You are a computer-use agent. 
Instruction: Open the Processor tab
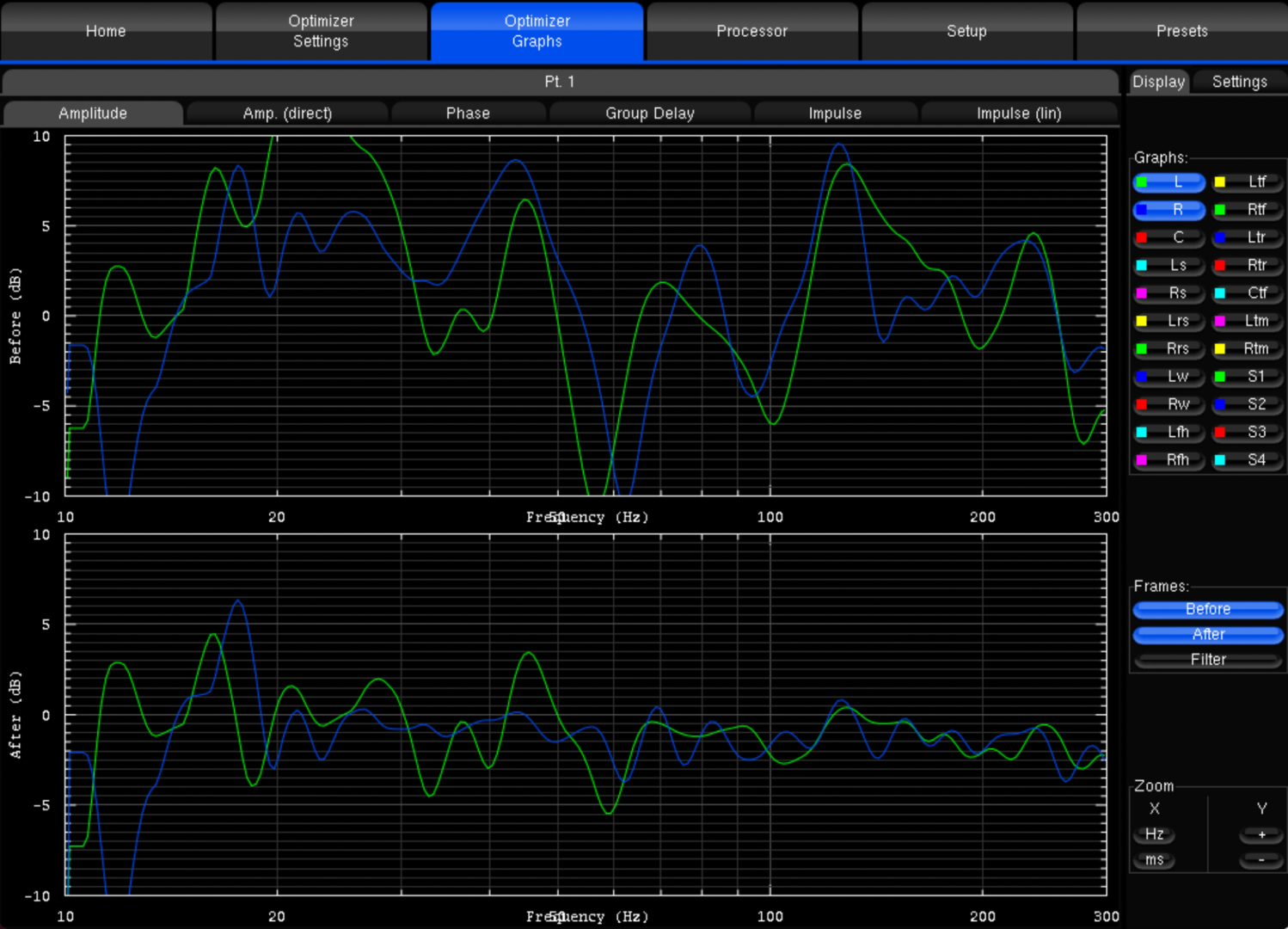(751, 31)
